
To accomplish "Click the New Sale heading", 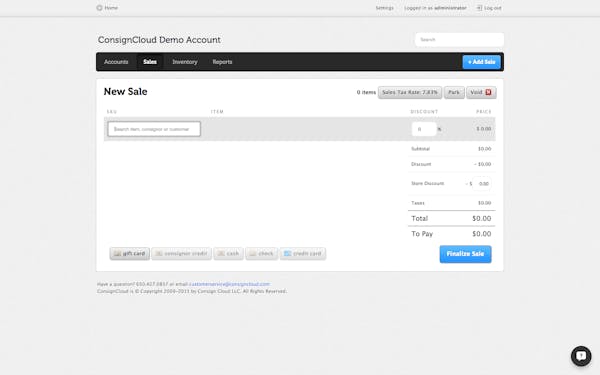I will [126, 91].
